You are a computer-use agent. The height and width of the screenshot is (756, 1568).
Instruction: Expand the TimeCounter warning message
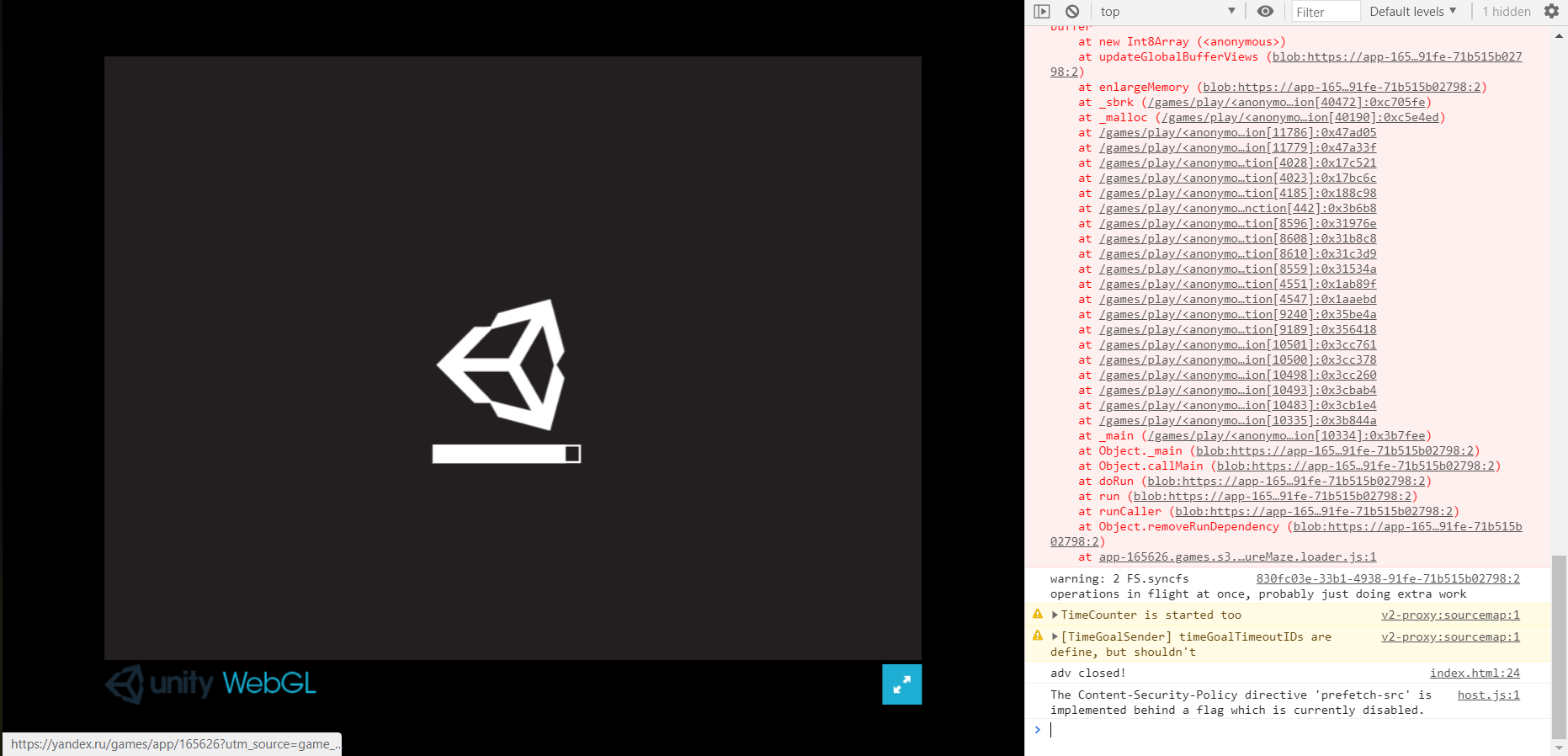1055,615
